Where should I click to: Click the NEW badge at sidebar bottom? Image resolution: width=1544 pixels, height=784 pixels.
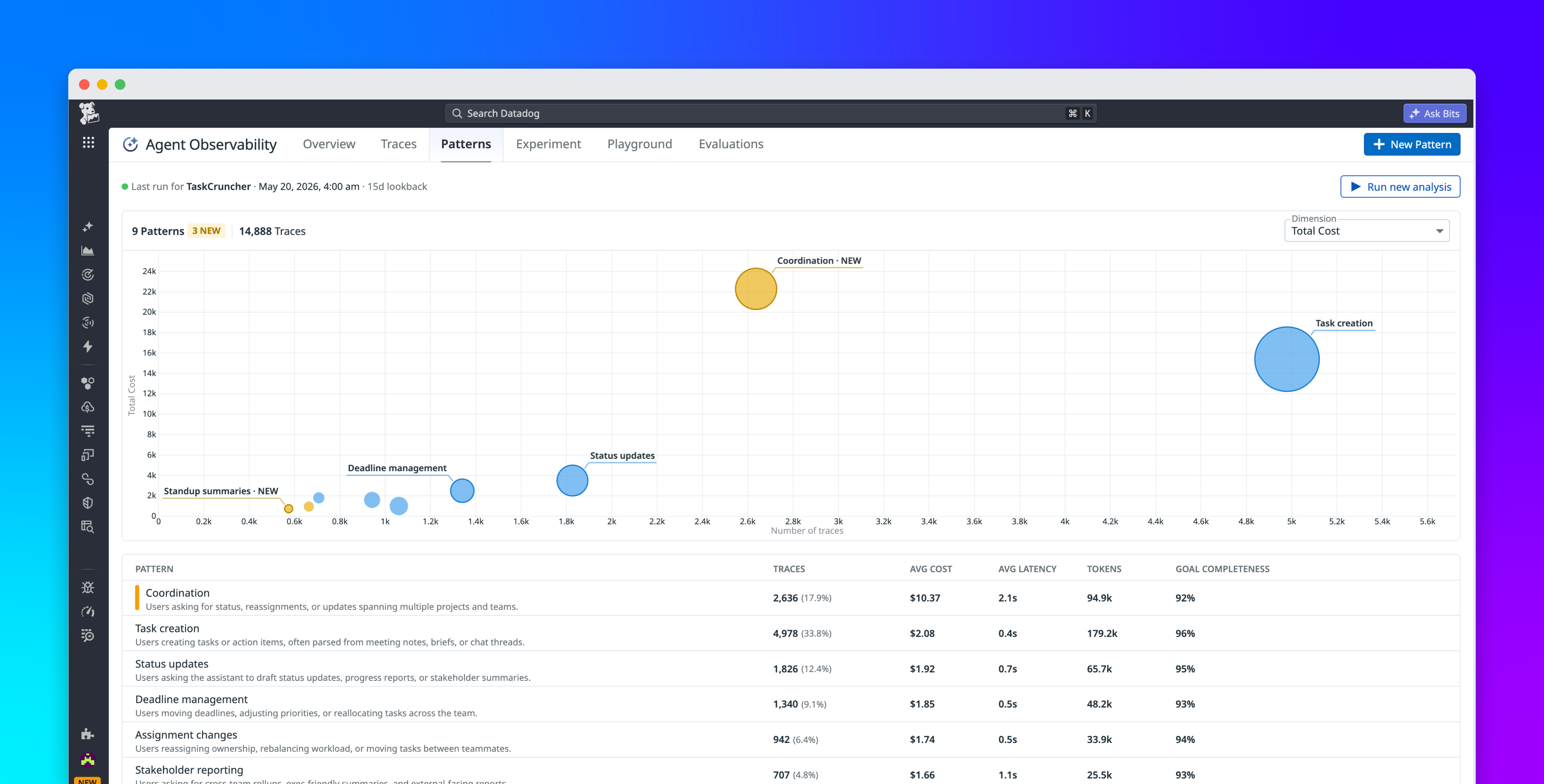[x=87, y=780]
